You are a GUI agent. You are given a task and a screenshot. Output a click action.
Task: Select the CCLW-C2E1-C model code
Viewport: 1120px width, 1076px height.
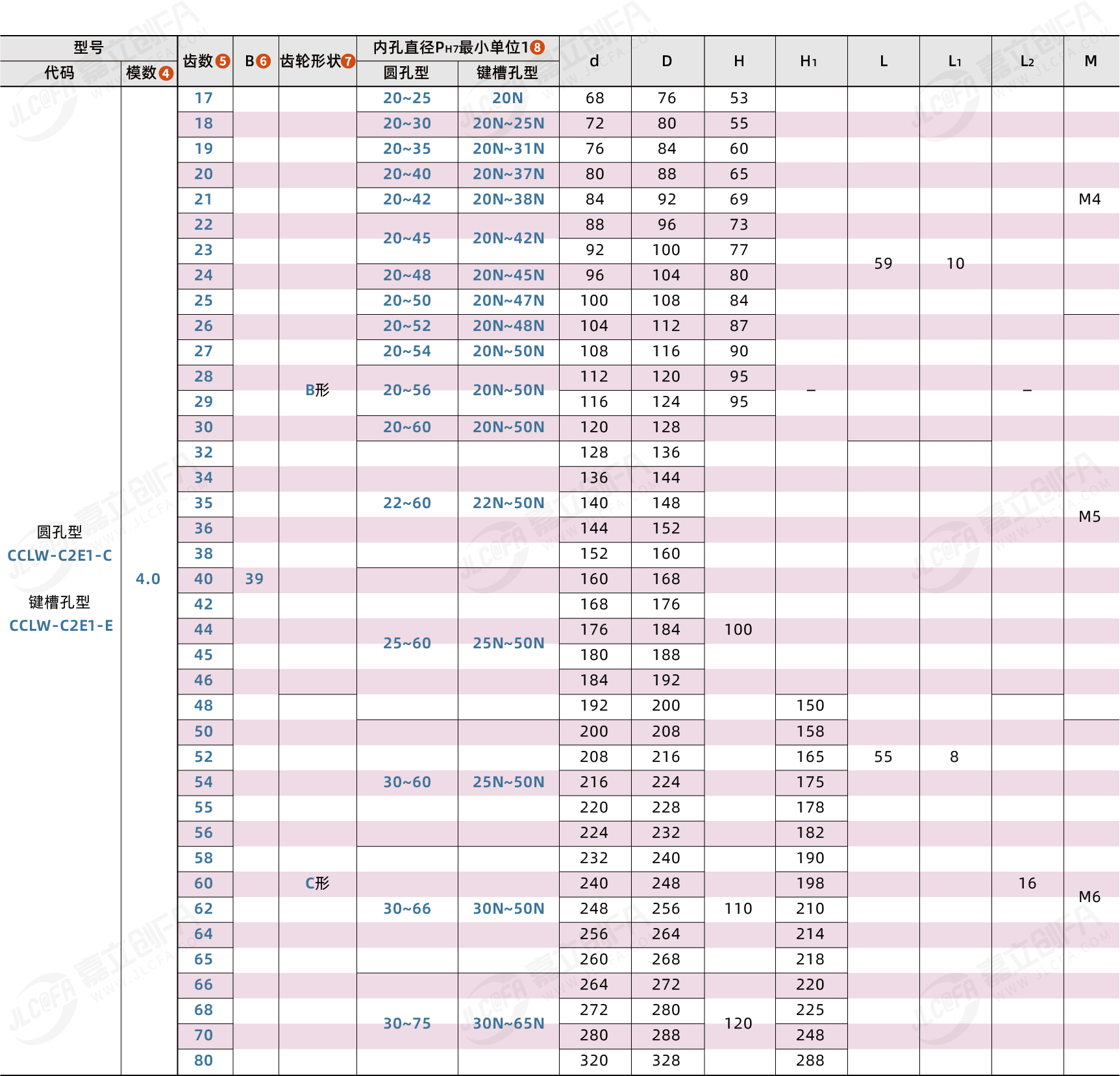pyautogui.click(x=60, y=556)
